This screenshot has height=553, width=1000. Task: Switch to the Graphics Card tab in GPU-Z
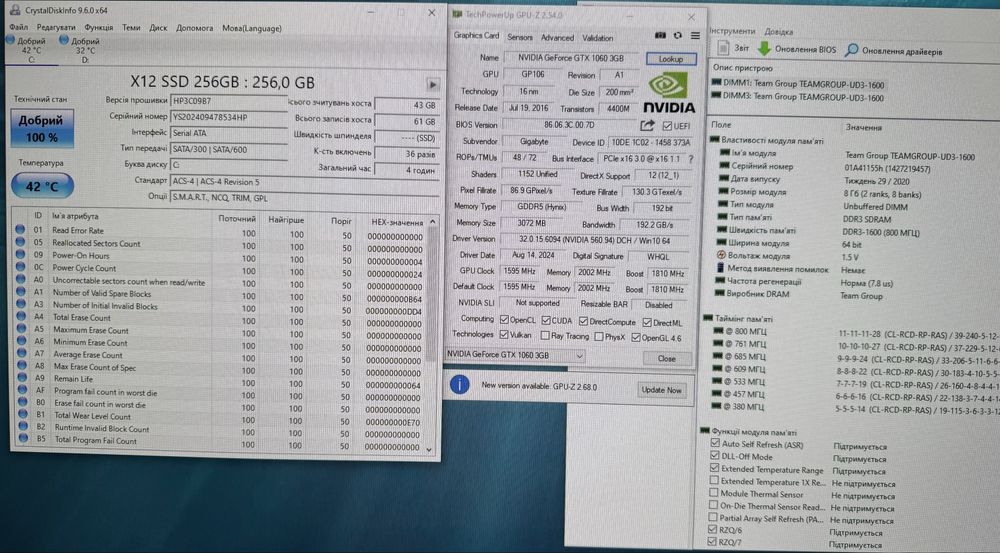pyautogui.click(x=476, y=36)
